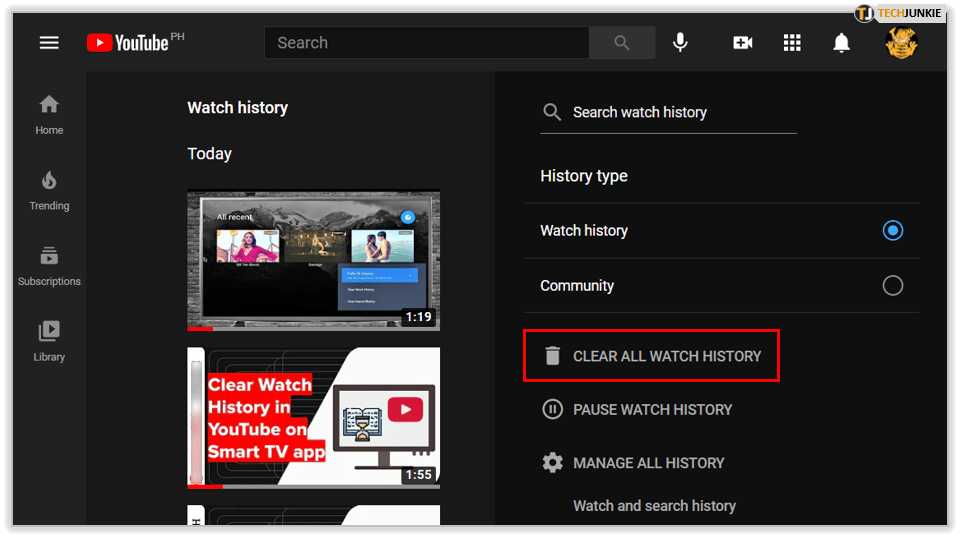Select the Community radio button
The image size is (960, 538).
tap(892, 286)
